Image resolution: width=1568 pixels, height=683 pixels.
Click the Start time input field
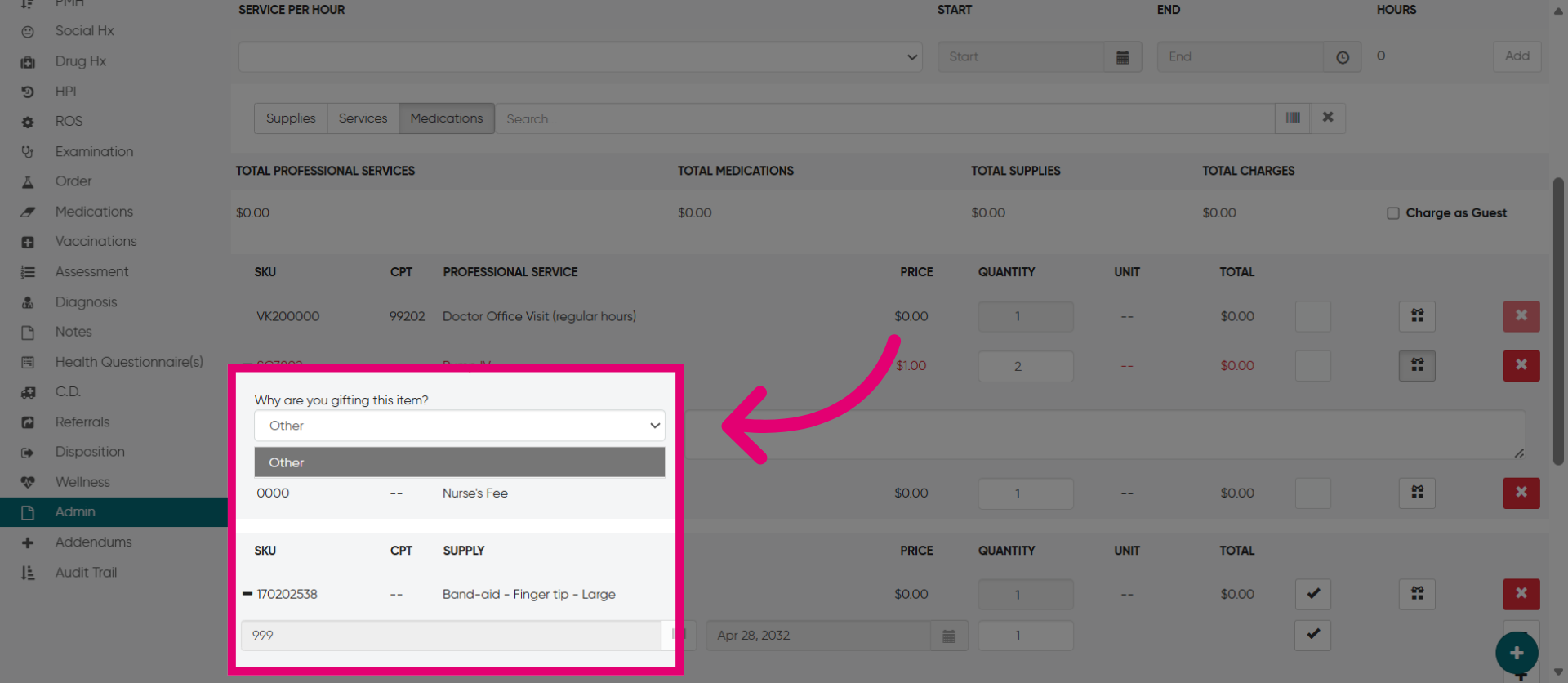pyautogui.click(x=1021, y=57)
